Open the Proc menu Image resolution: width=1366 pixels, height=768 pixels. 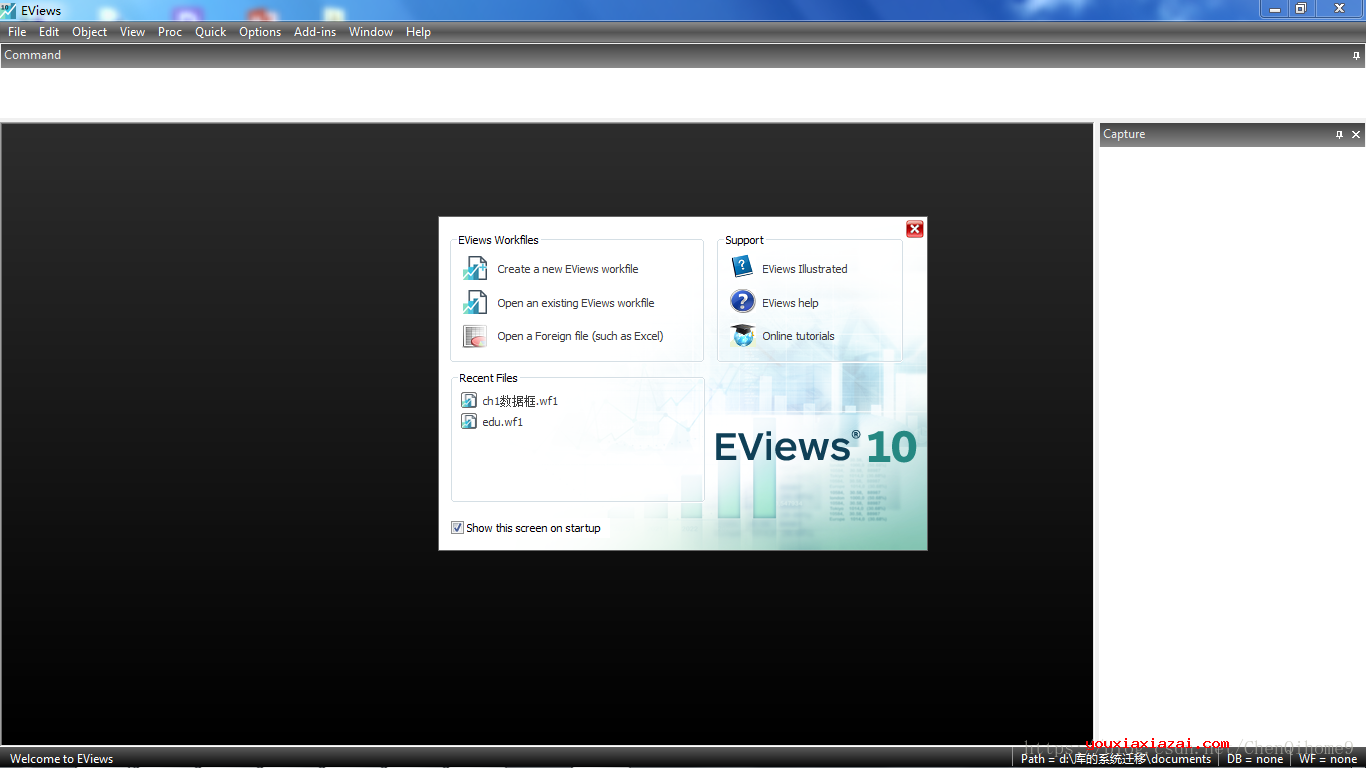(170, 32)
